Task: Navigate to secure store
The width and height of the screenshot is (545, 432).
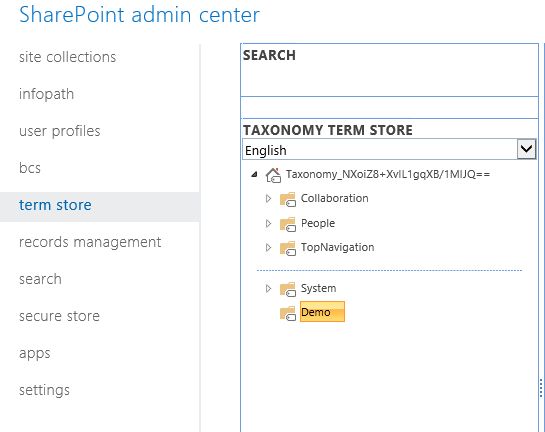Action: coord(59,316)
